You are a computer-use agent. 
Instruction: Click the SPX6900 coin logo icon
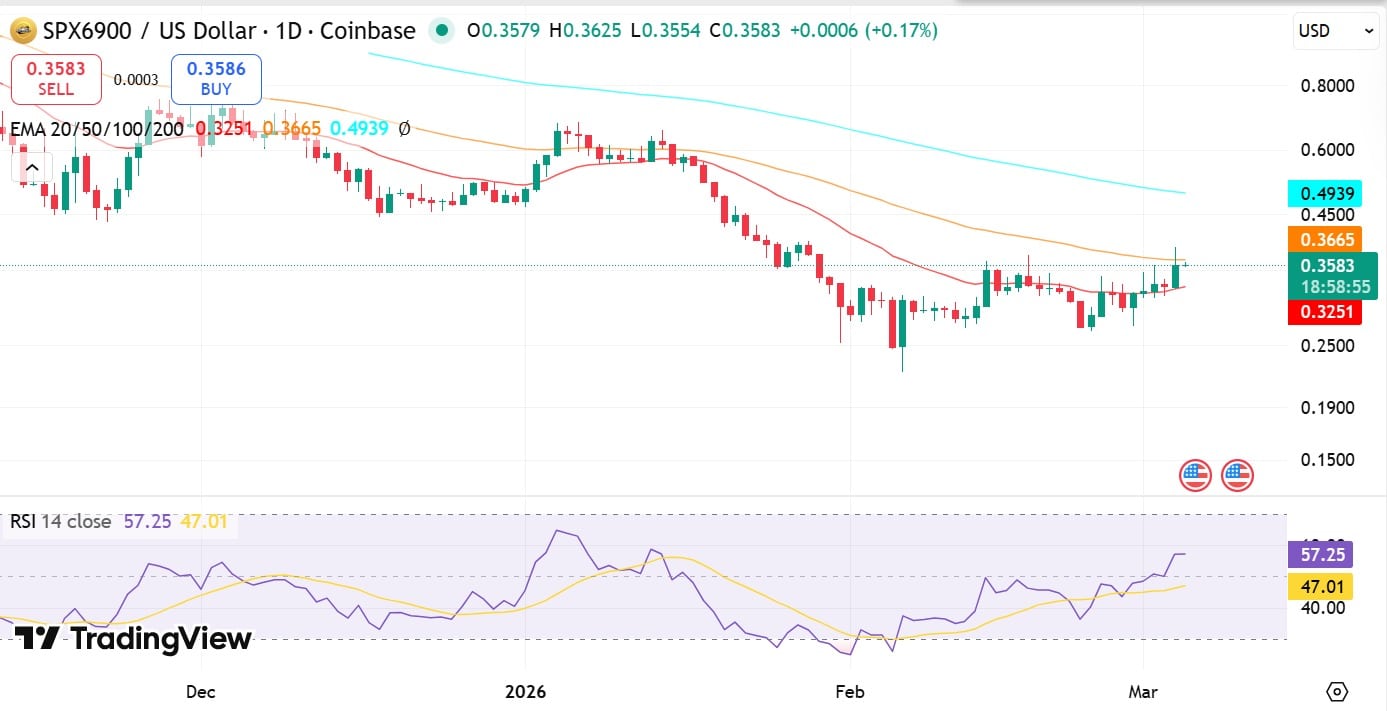click(21, 31)
